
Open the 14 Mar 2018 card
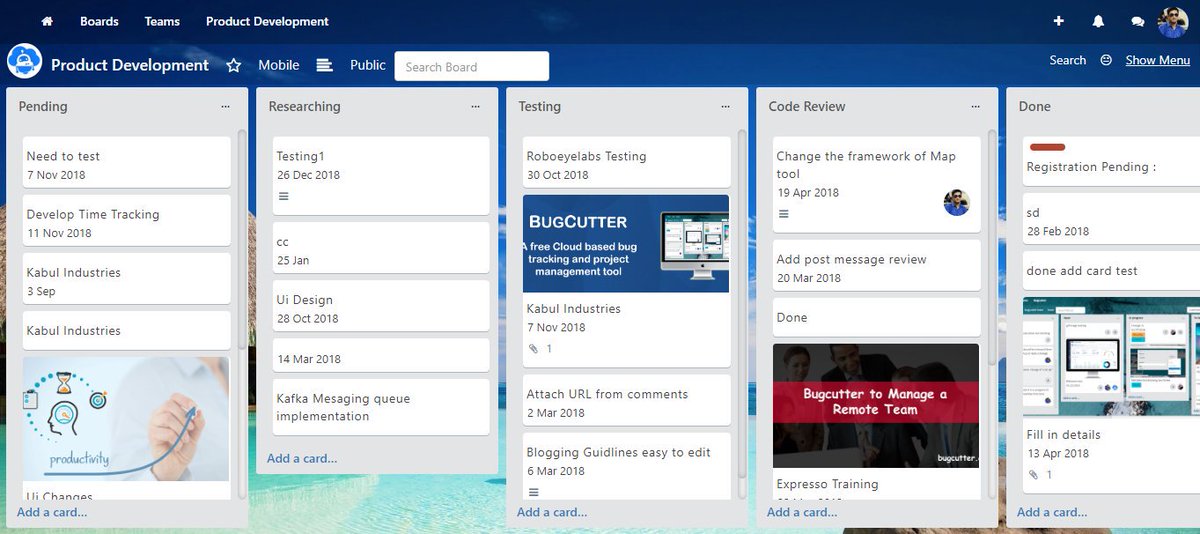point(381,356)
